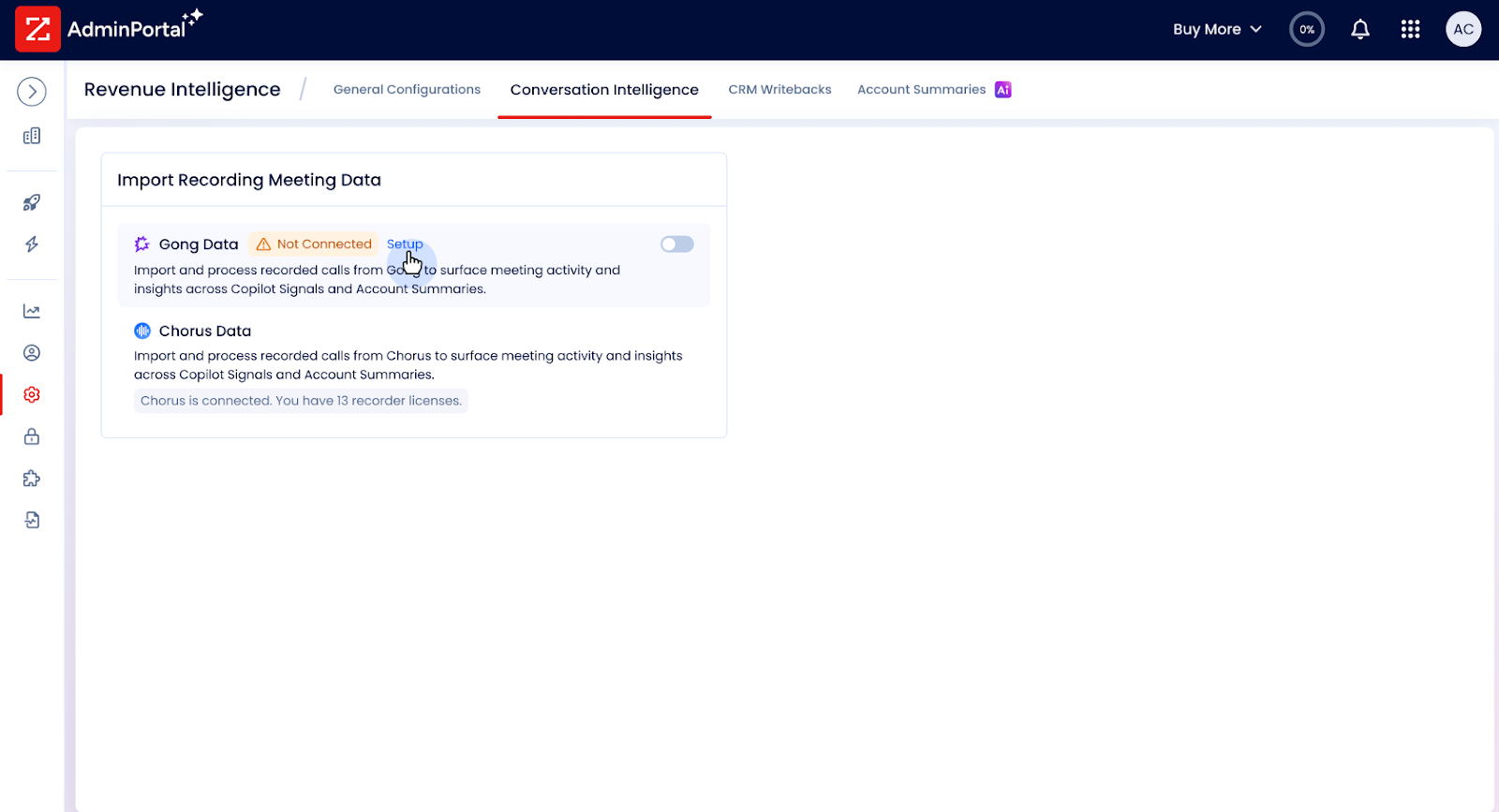Click the 0% usage progress indicator
The width and height of the screenshot is (1499, 812).
click(x=1306, y=29)
